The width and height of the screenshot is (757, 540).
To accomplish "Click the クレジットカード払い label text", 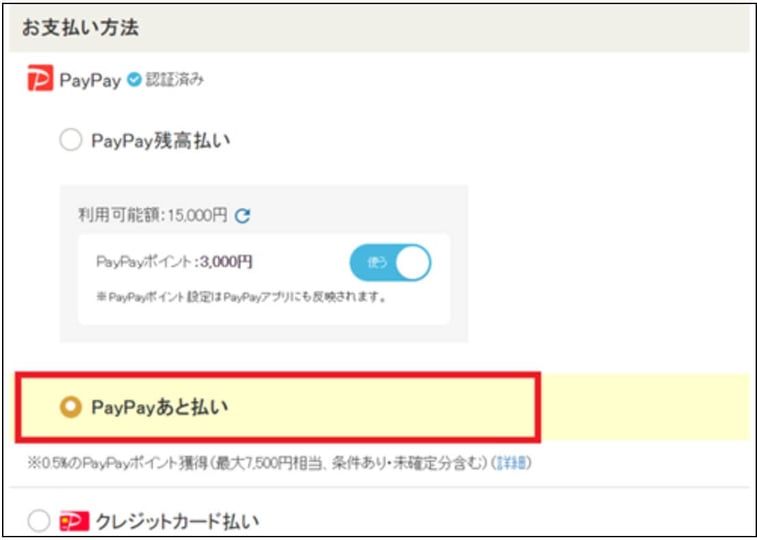I will pyautogui.click(x=176, y=521).
